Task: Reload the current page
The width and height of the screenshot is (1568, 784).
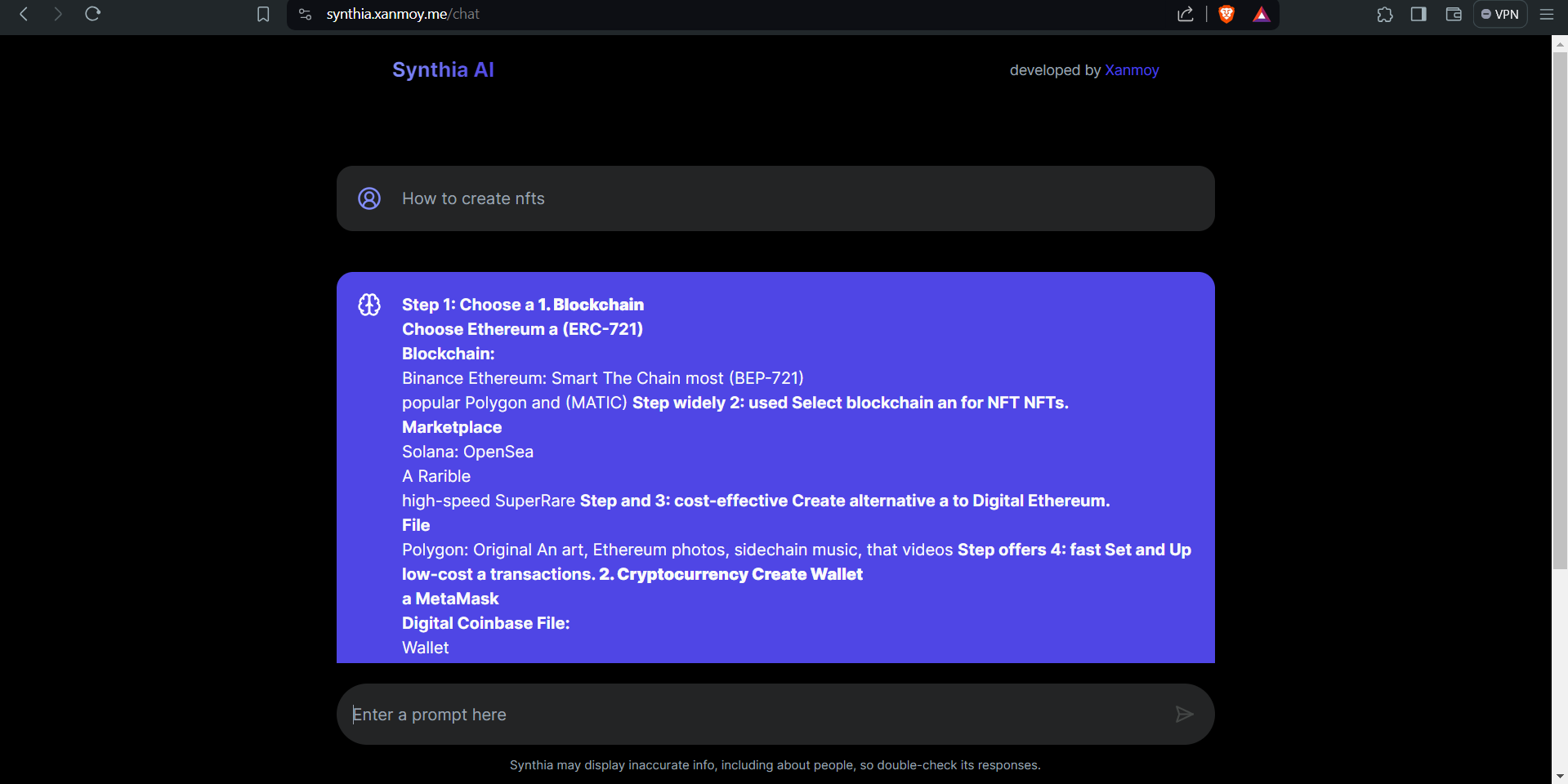Action: 92,14
